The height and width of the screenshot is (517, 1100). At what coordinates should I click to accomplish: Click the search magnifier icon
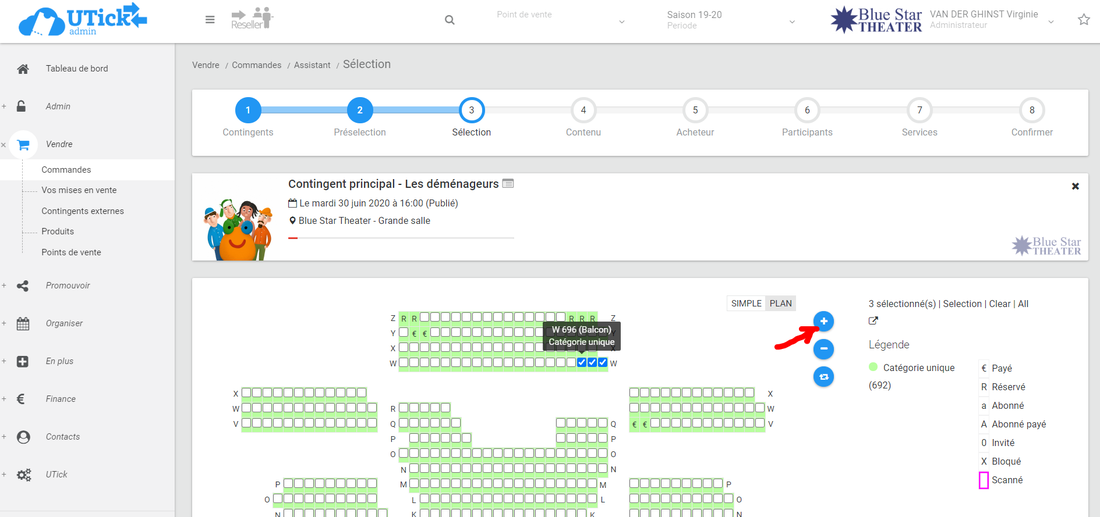(450, 20)
